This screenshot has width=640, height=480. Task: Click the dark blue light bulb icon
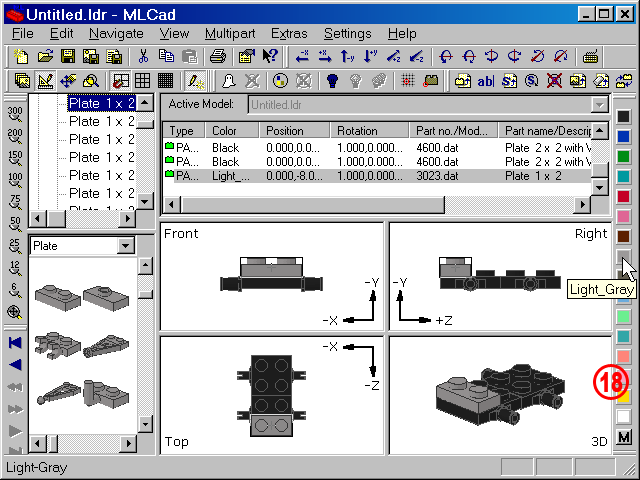pos(333,80)
